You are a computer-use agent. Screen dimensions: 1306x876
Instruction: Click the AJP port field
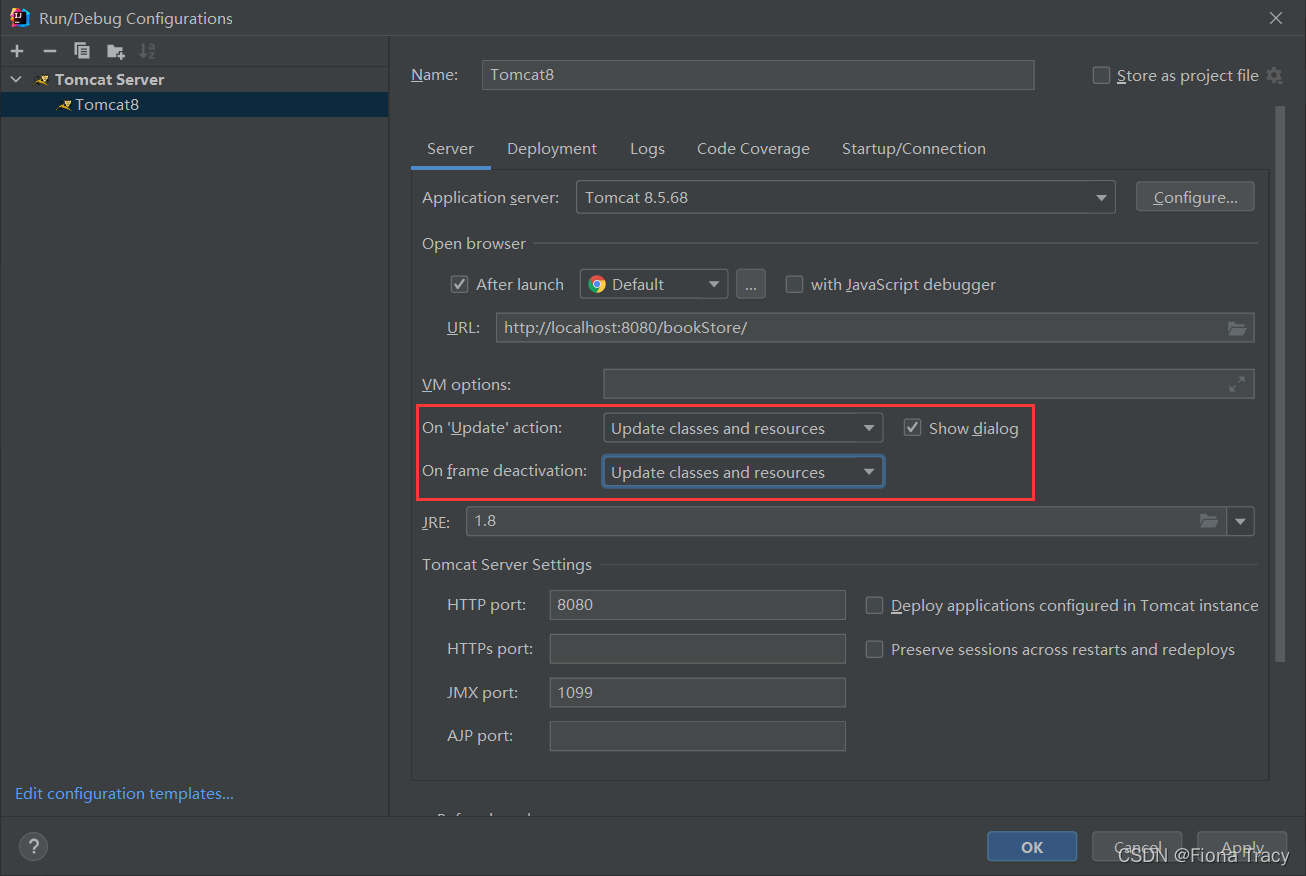click(x=698, y=736)
